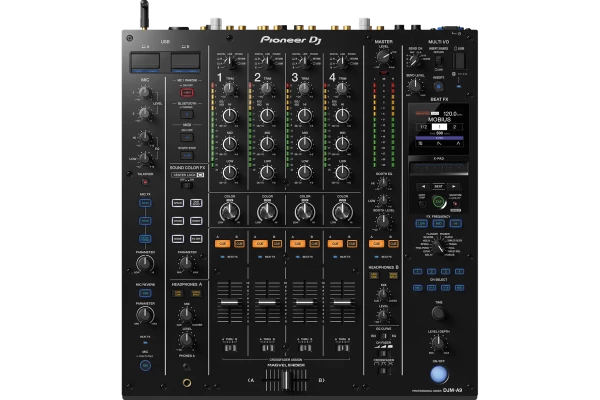Click channel 2 crossfader assign switch
This screenshot has width=600, height=400.
pos(267,348)
